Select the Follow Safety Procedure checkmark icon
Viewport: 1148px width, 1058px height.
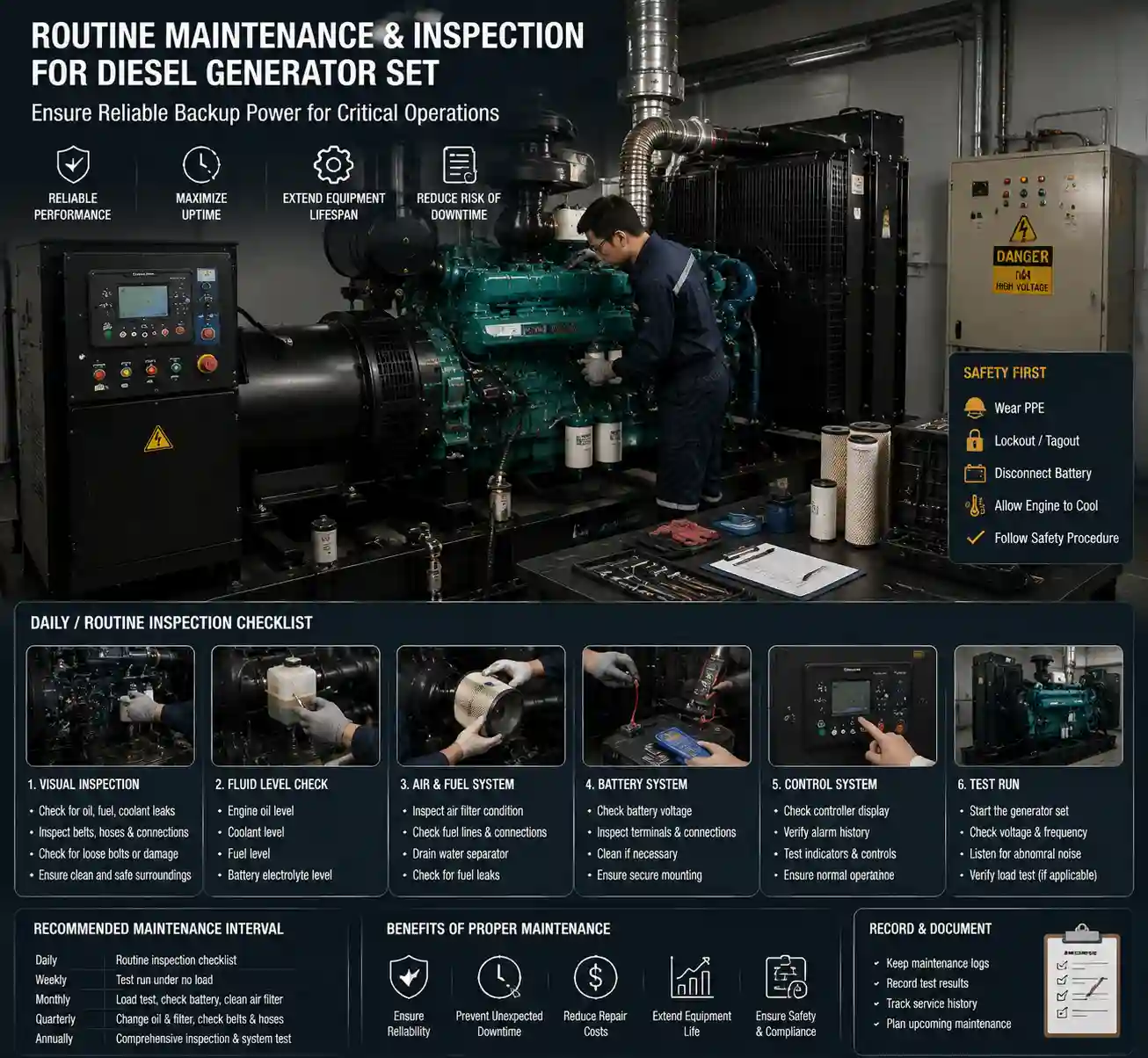975,537
